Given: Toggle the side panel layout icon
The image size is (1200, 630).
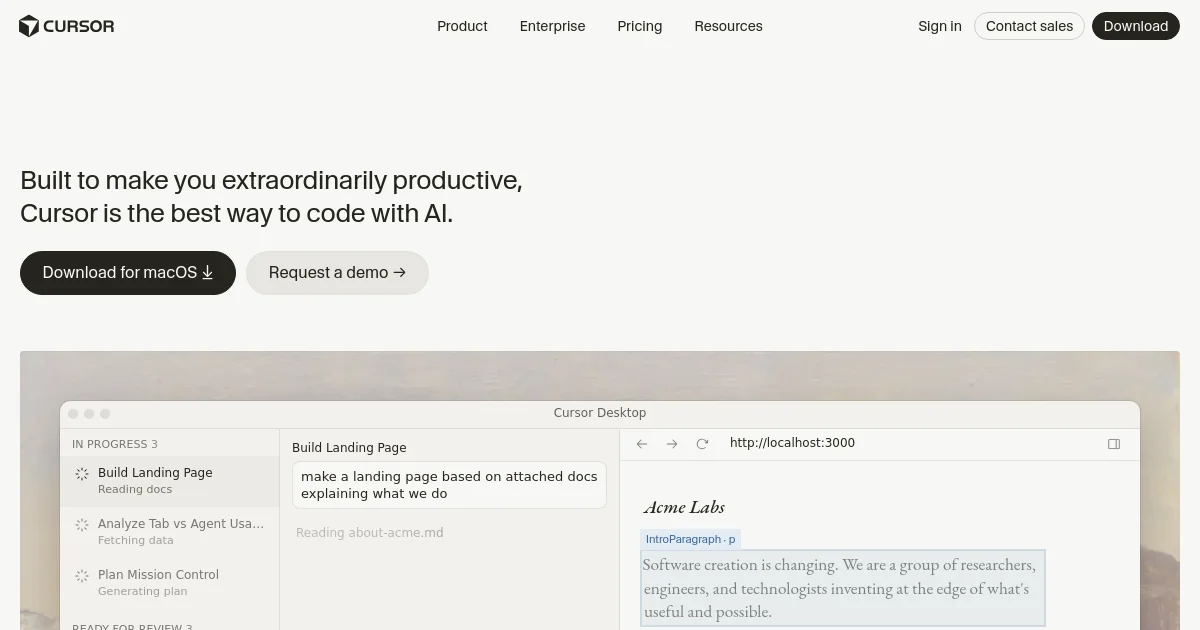Looking at the screenshot, I should point(1114,444).
